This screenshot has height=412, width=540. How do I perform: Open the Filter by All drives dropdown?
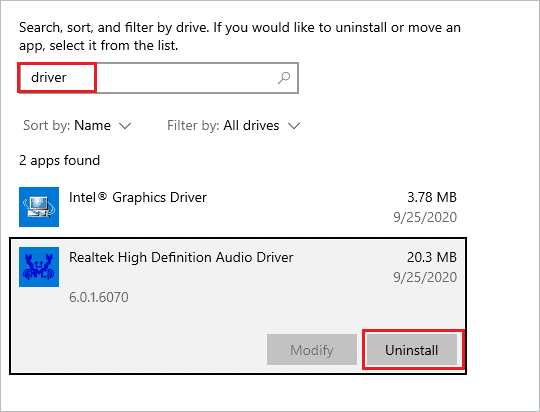click(233, 125)
